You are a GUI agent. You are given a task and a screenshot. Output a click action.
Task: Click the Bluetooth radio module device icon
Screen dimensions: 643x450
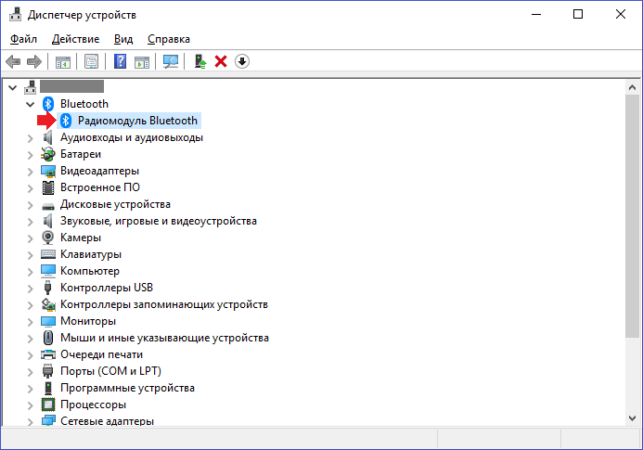66,121
